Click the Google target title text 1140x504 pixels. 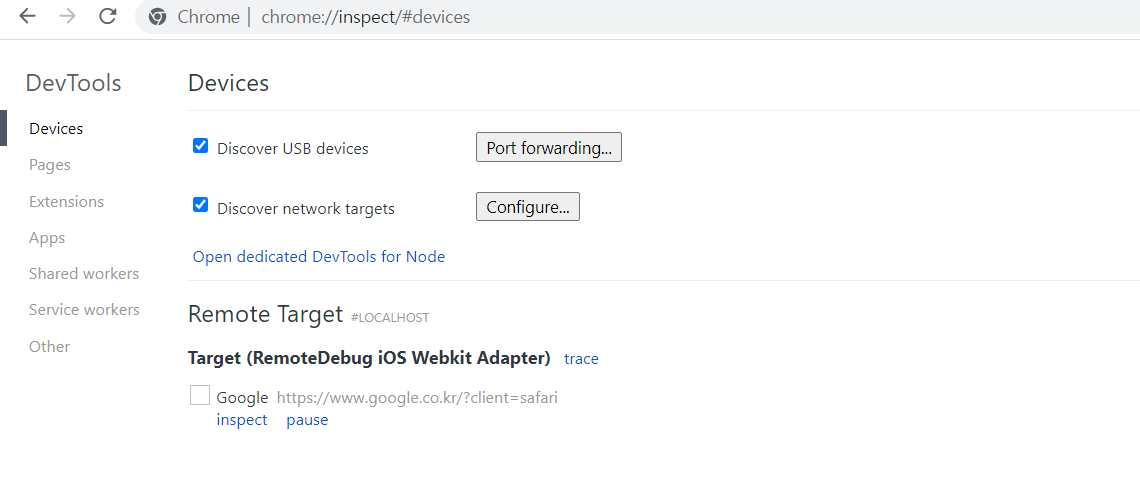[242, 398]
